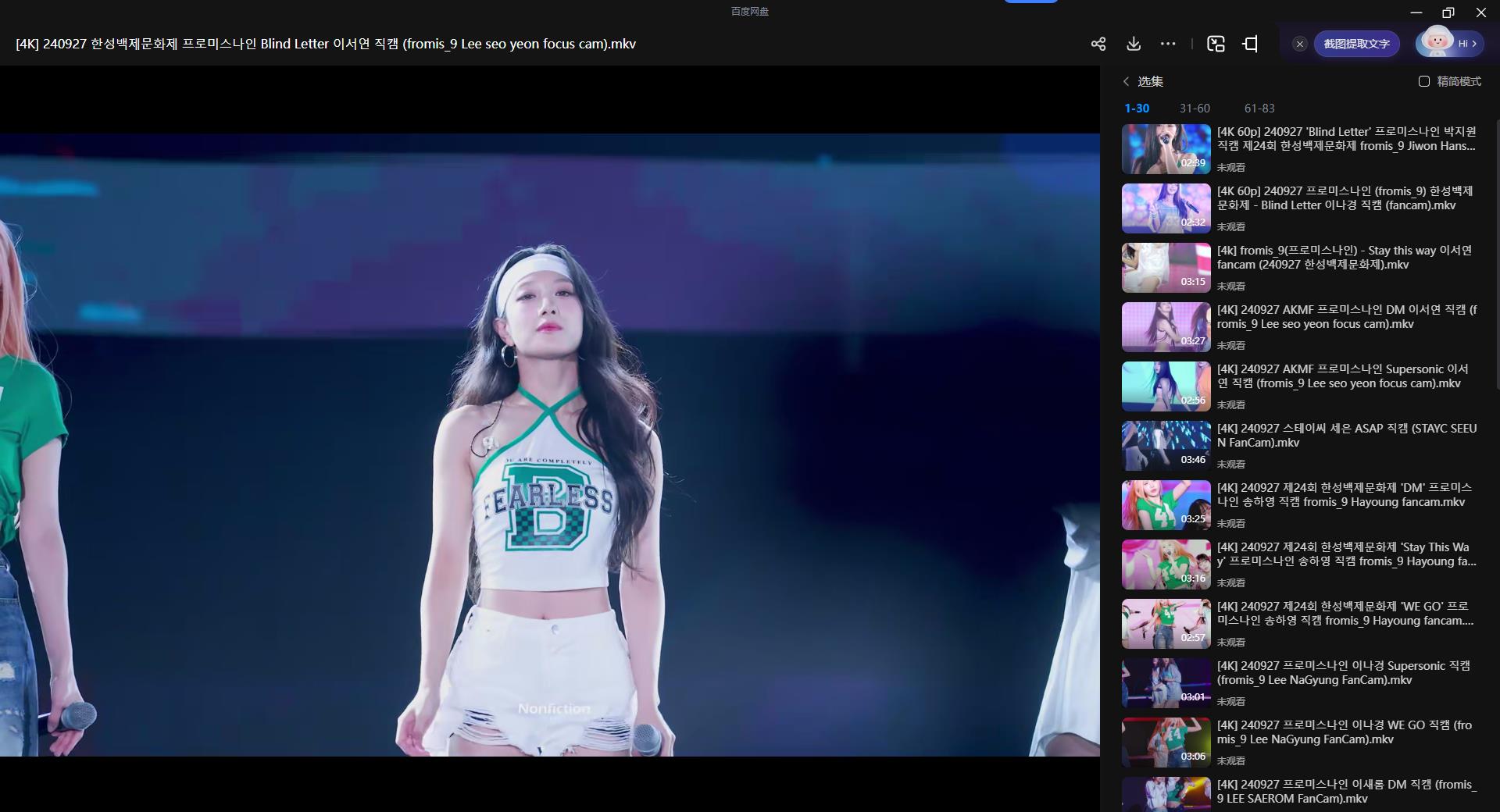
Task: Switch to the 61-83 episode tab
Action: click(1259, 109)
